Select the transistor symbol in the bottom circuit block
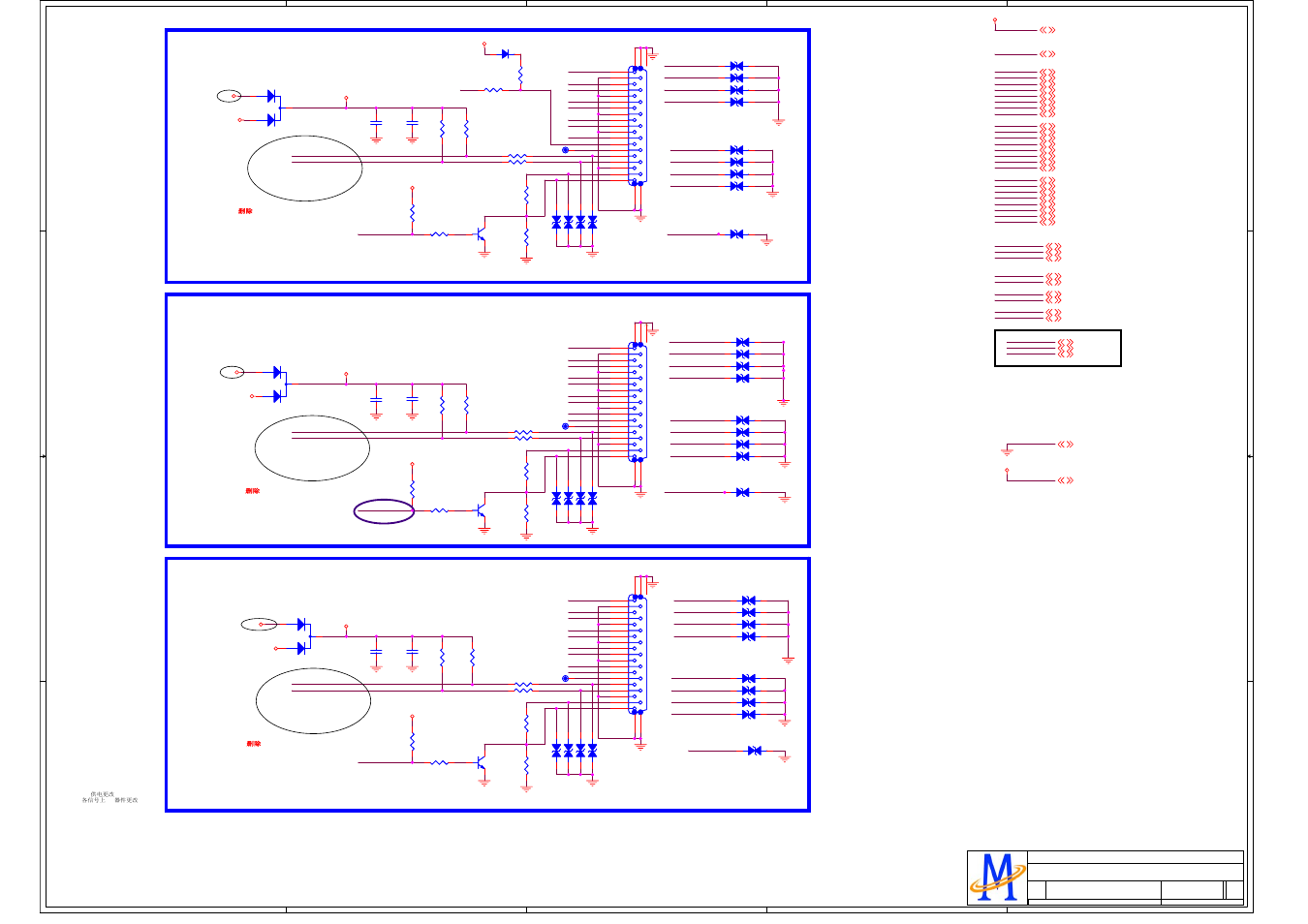1308x924 pixels. click(481, 763)
